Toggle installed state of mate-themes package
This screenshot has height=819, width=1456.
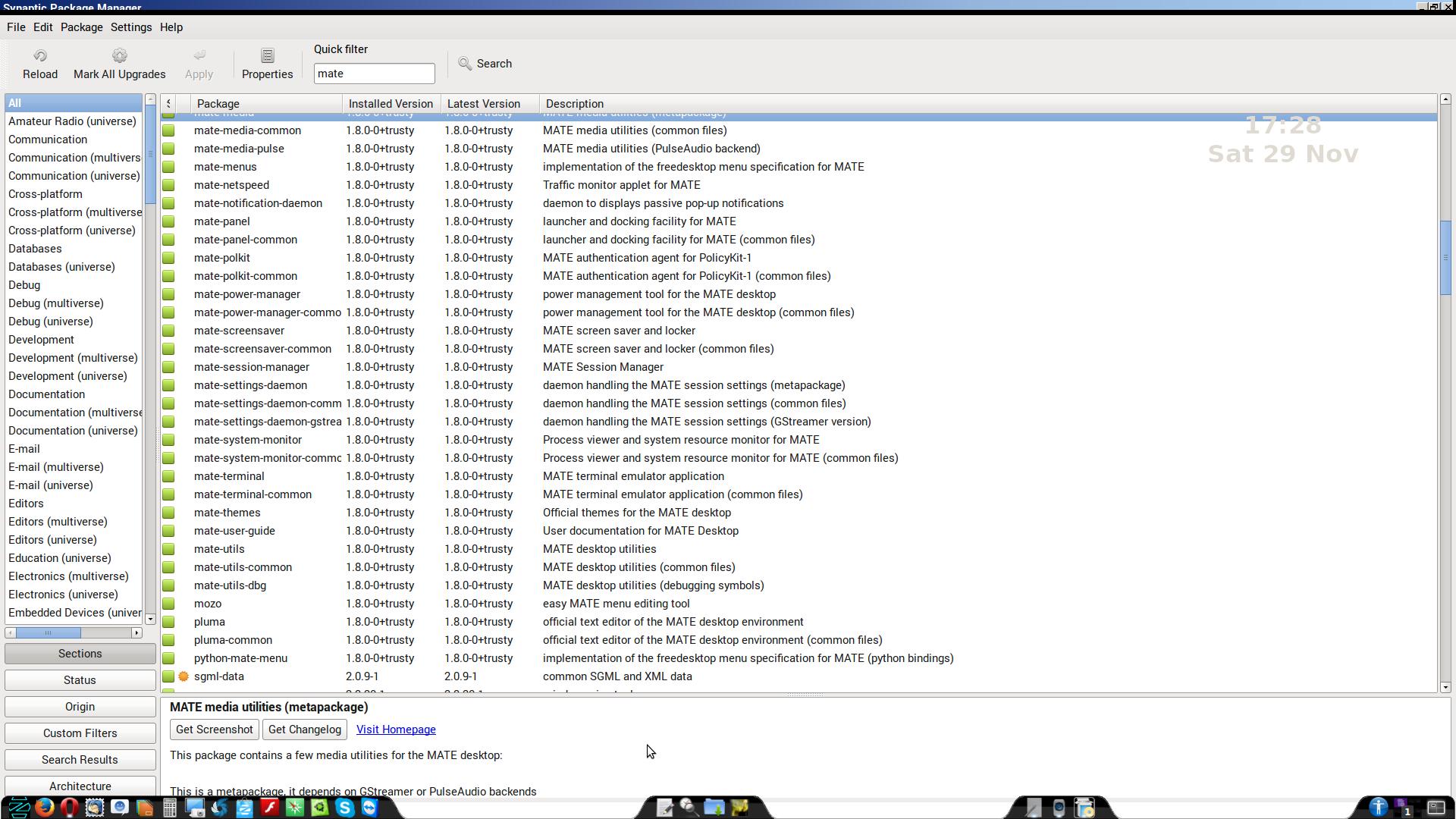[x=169, y=513]
